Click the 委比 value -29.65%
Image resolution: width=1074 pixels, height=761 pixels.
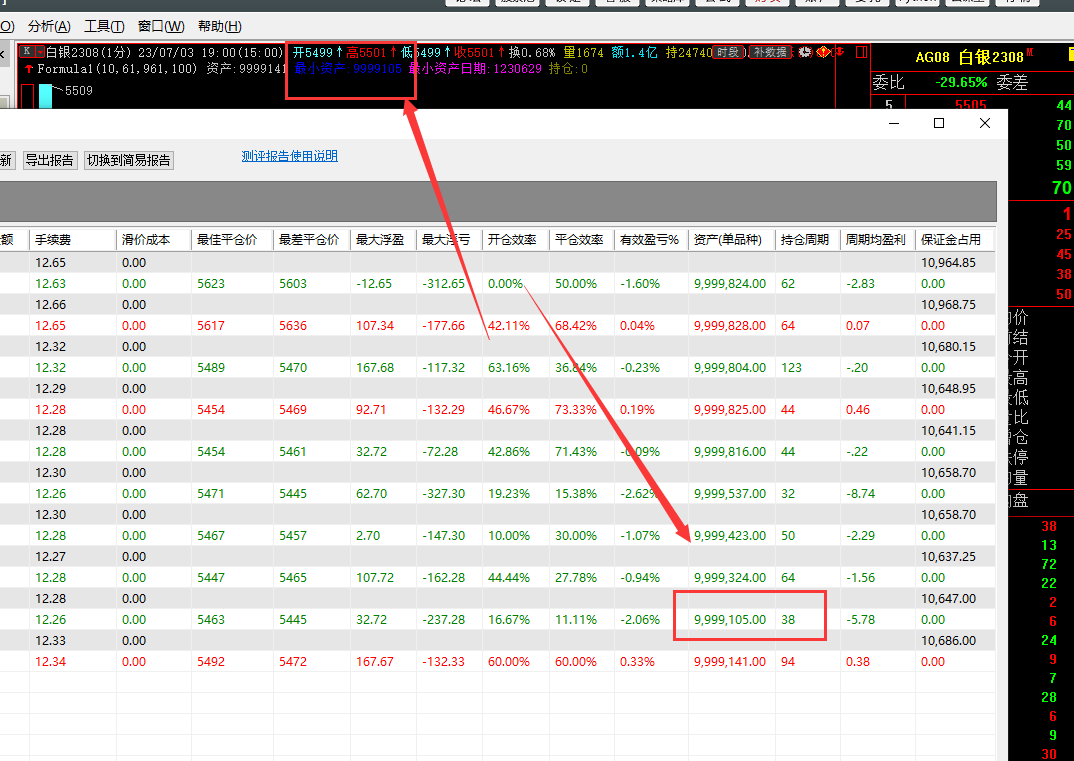(x=962, y=83)
